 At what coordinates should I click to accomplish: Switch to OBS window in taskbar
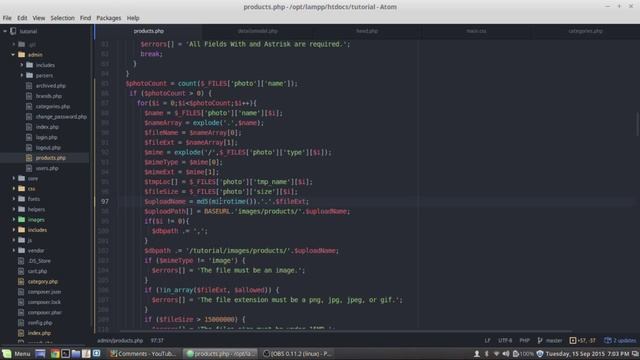298,353
